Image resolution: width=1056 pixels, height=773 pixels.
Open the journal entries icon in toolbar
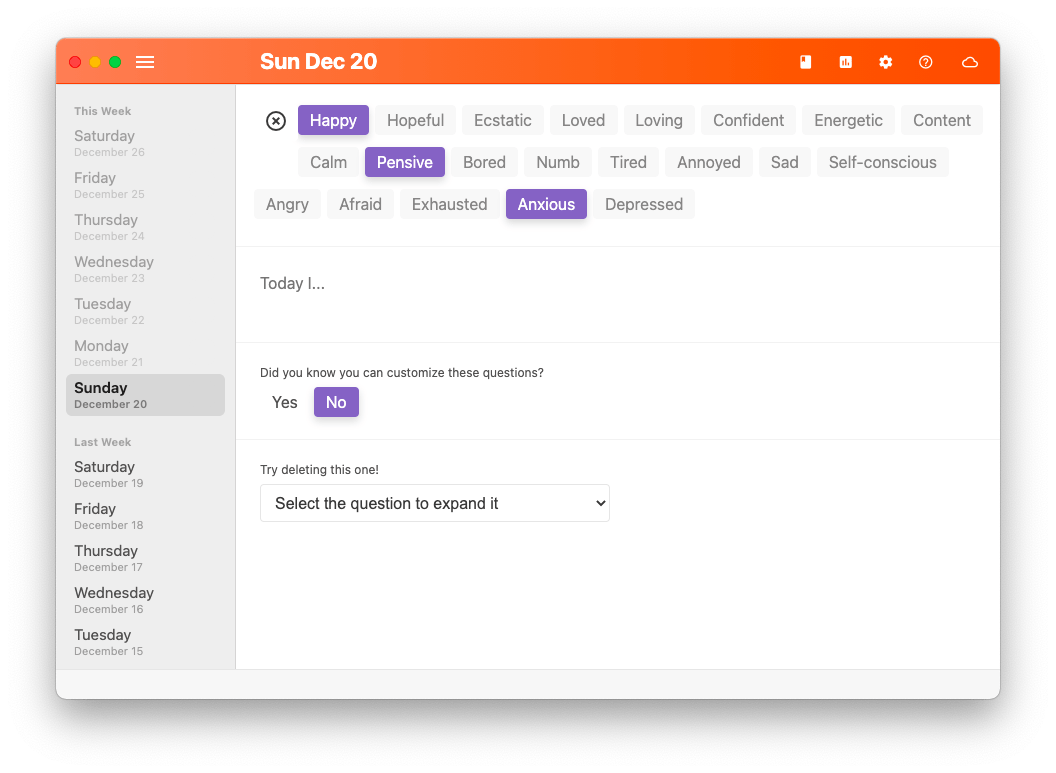point(805,62)
